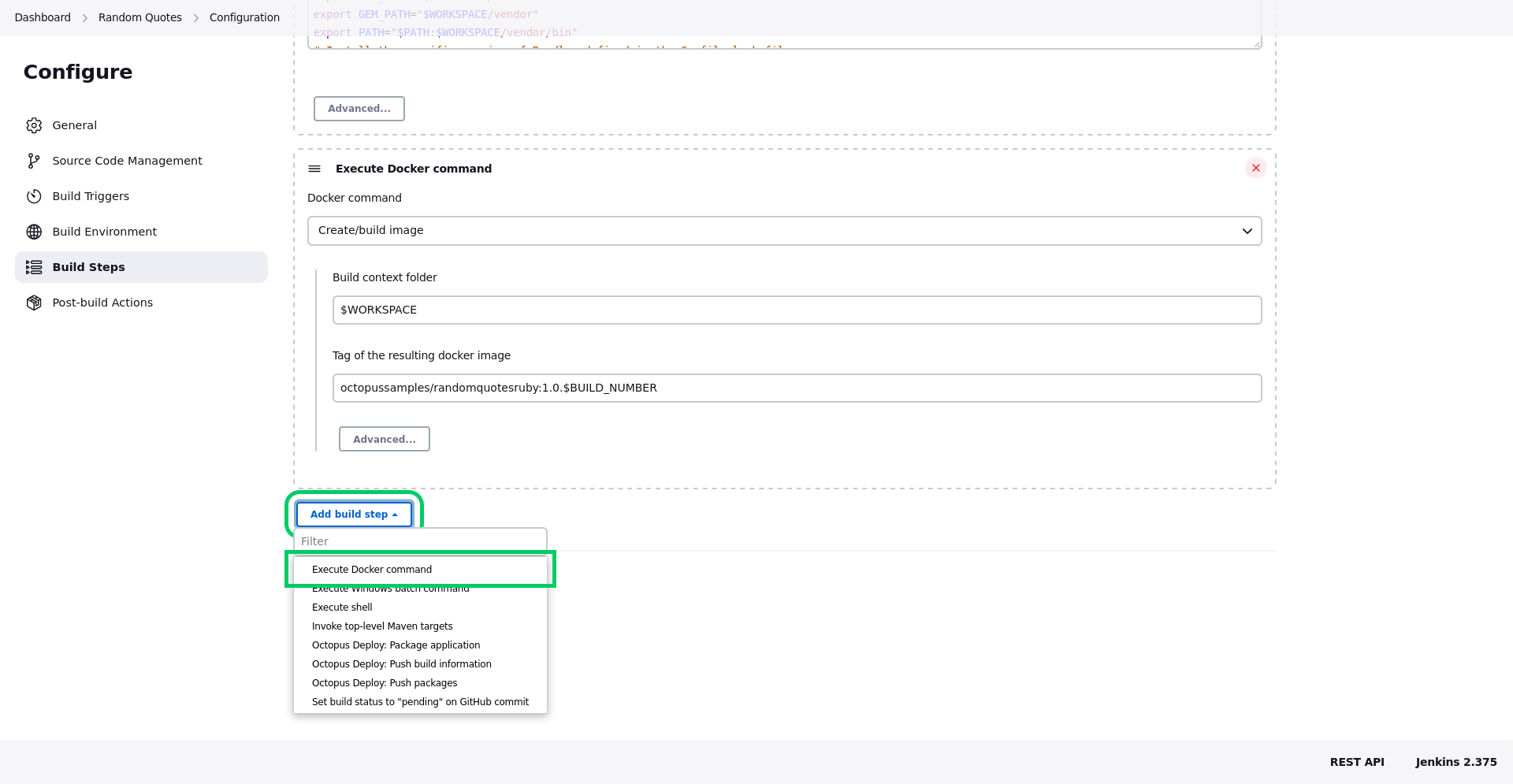Click the shell script text area

(784, 24)
